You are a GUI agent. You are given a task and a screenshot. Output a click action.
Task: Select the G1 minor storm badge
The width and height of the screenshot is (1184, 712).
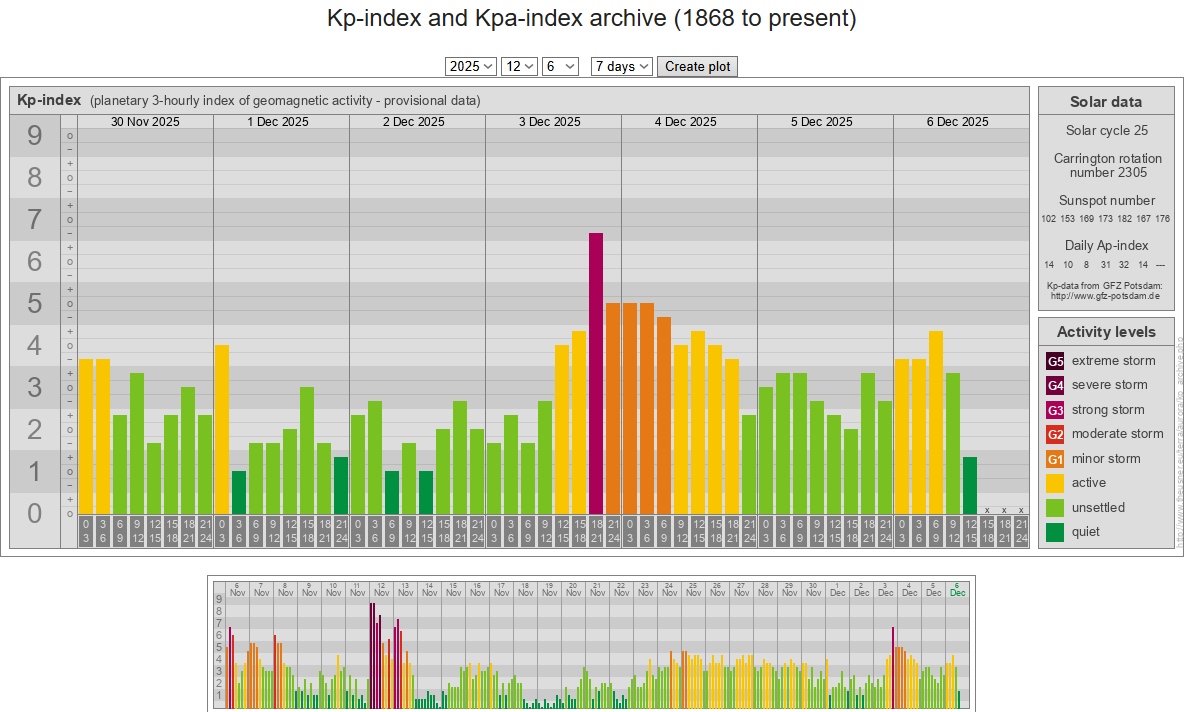pyautogui.click(x=1055, y=459)
